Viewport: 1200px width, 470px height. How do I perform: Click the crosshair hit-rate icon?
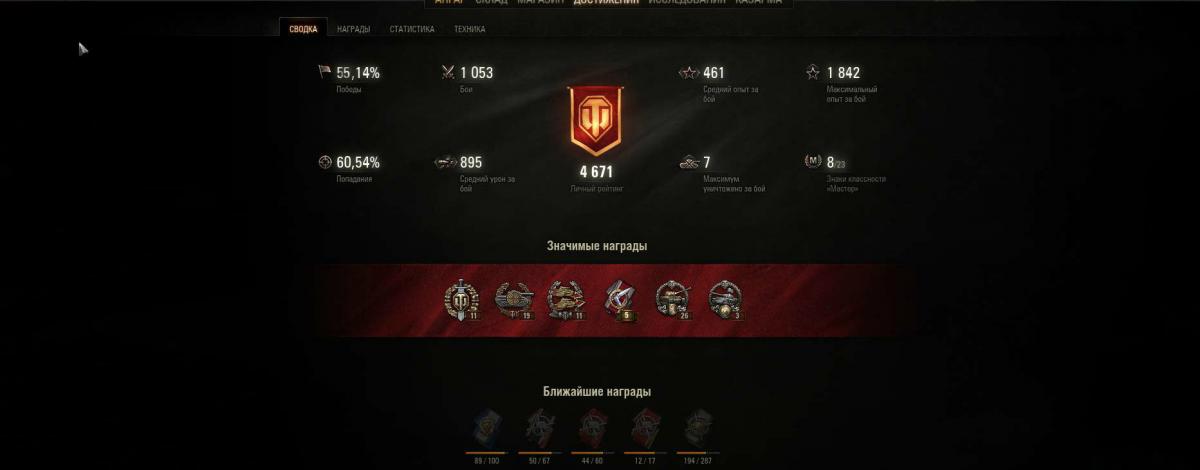(x=324, y=162)
